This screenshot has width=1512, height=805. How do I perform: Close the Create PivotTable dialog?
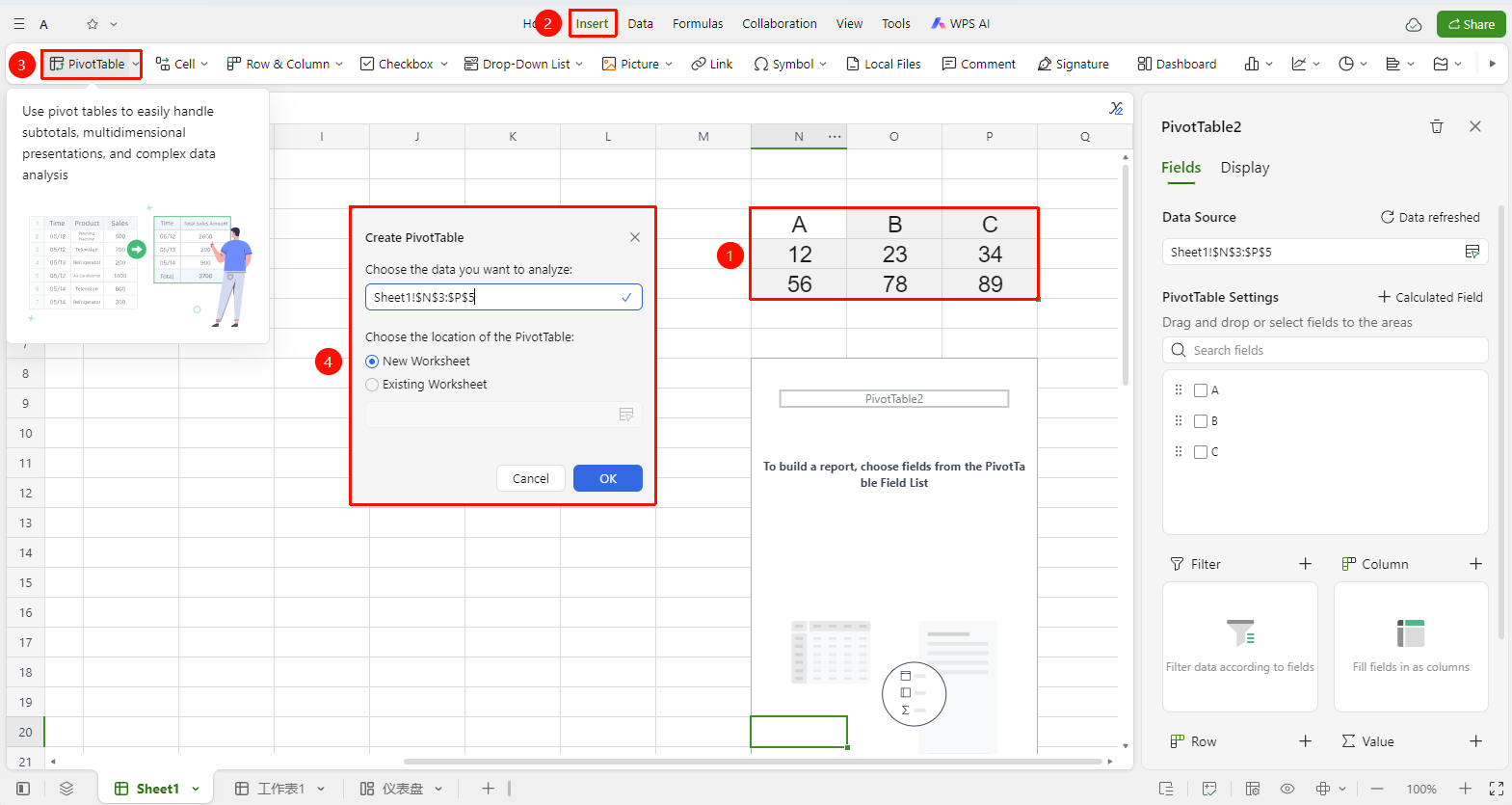pos(635,237)
